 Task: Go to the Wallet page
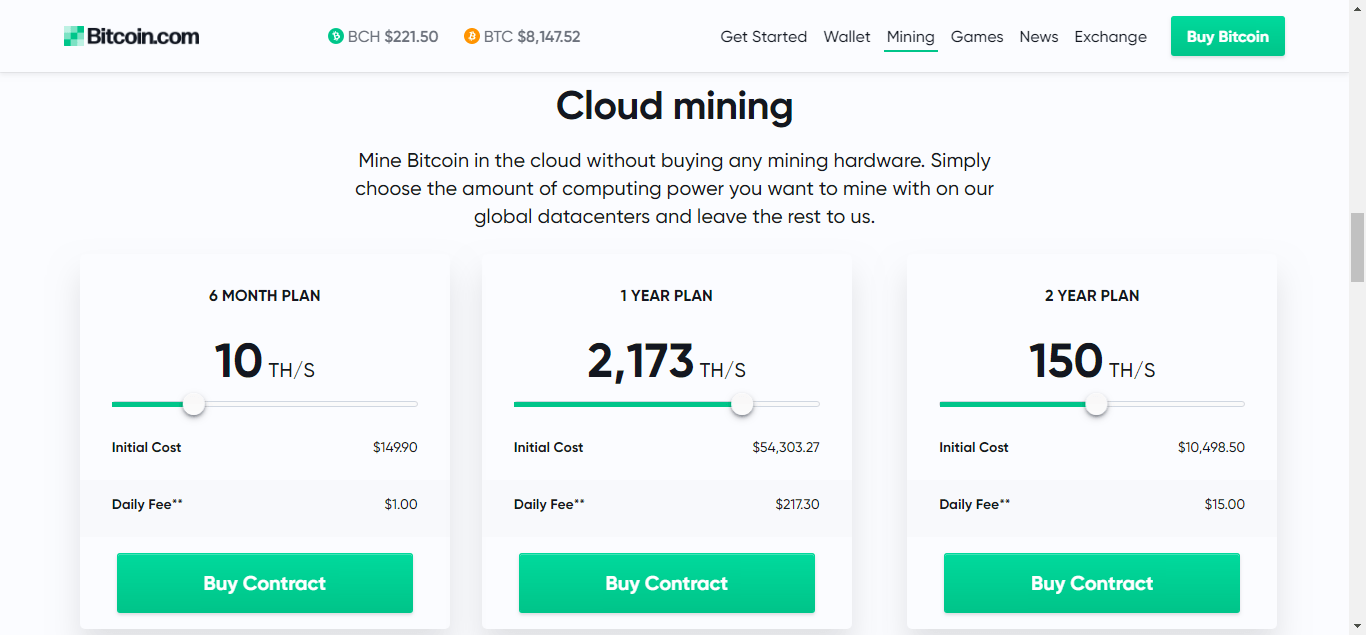pos(847,37)
